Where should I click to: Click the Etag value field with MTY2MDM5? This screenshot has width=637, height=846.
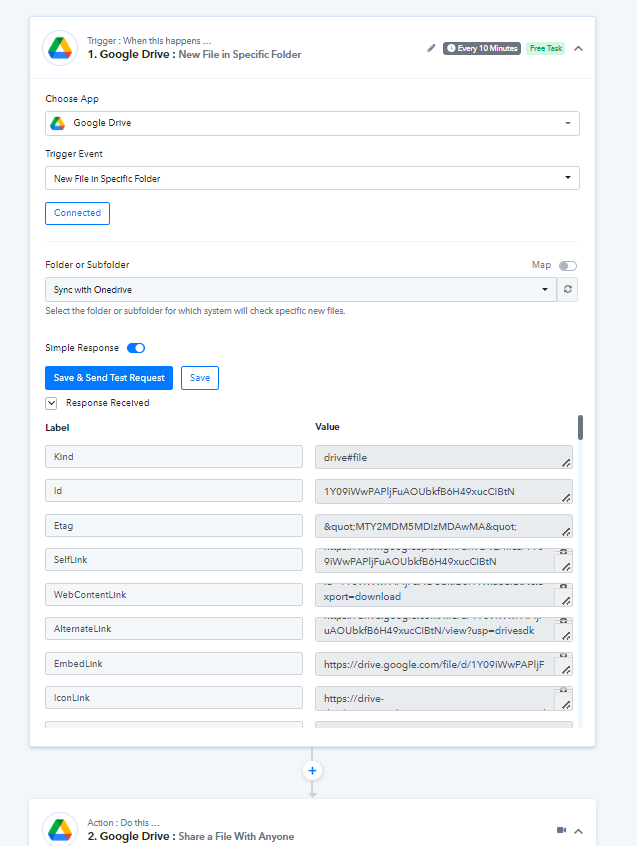(444, 526)
